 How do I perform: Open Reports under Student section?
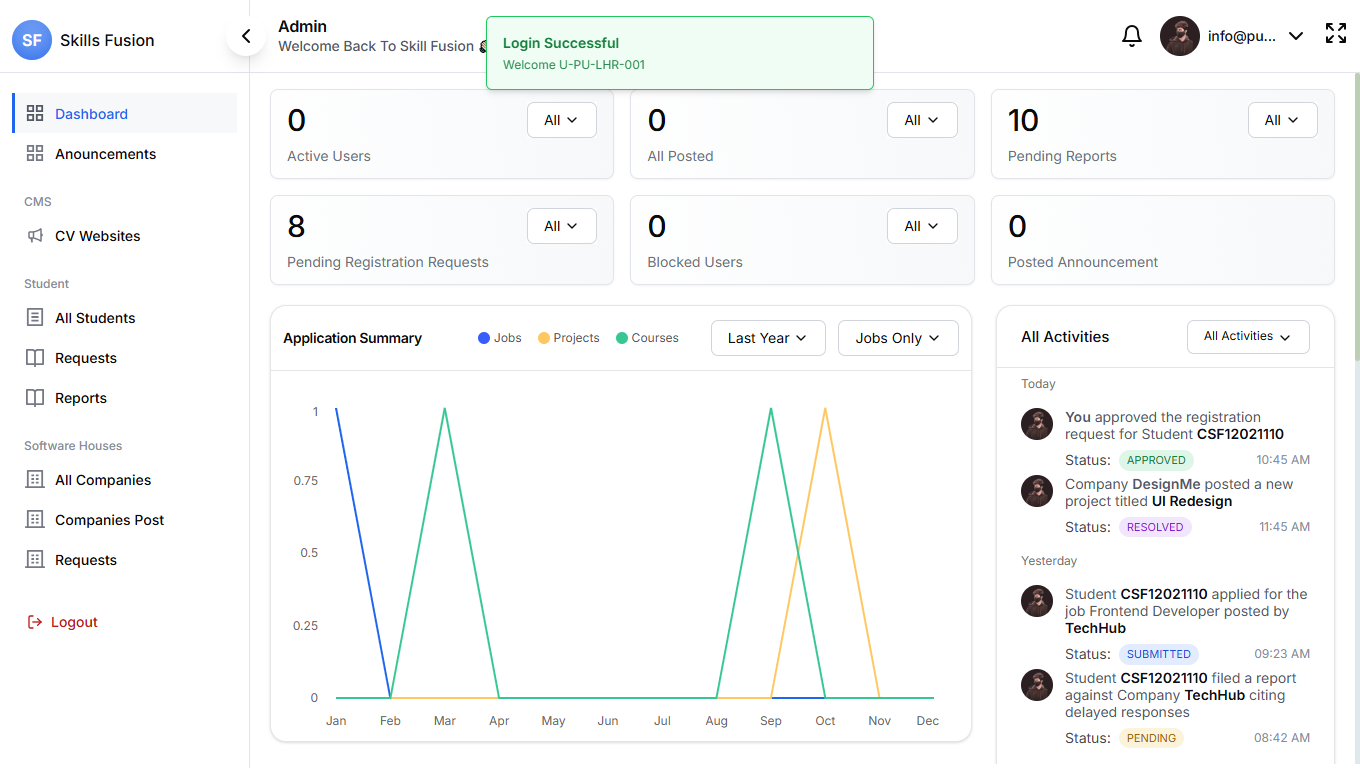80,398
